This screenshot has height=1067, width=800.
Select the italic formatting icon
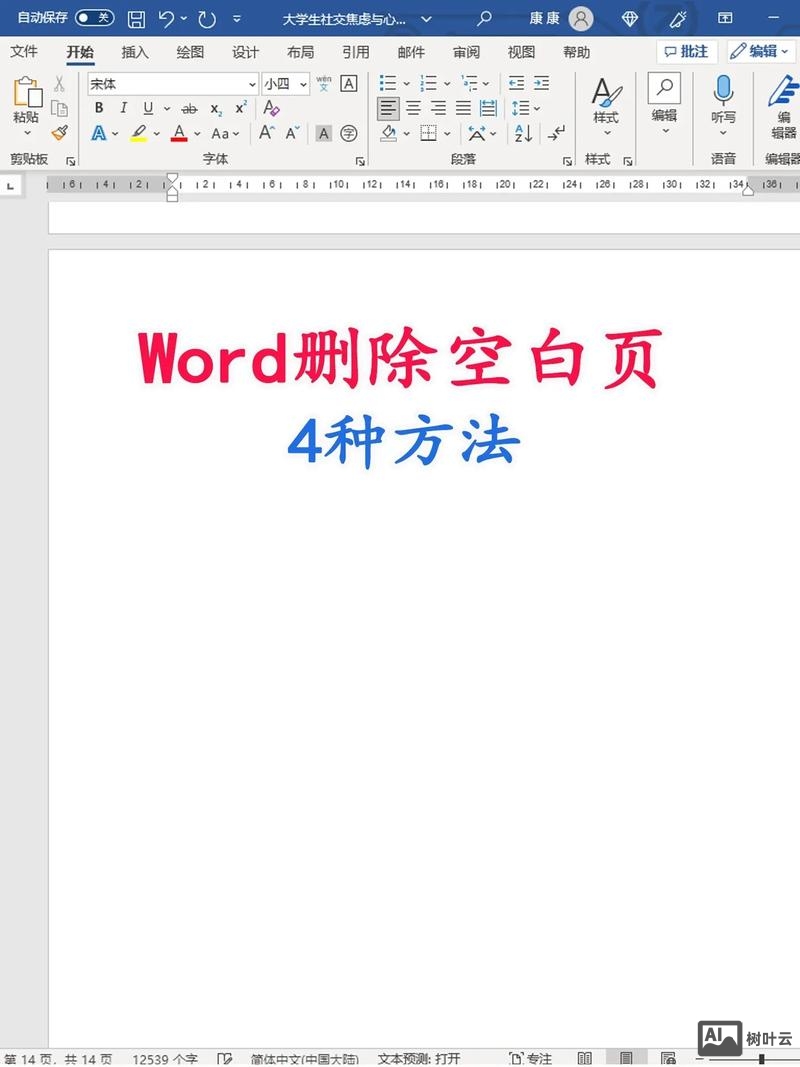pos(123,107)
